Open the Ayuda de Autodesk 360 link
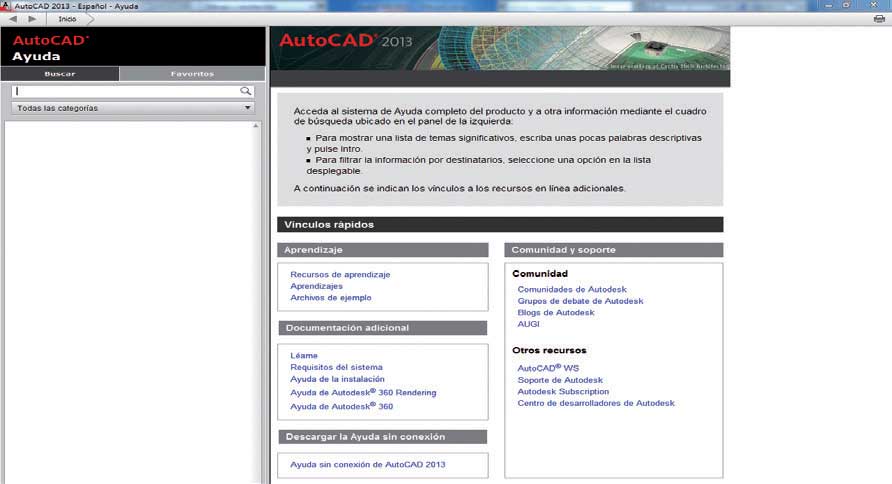The width and height of the screenshot is (892, 484). pyautogui.click(x=341, y=406)
